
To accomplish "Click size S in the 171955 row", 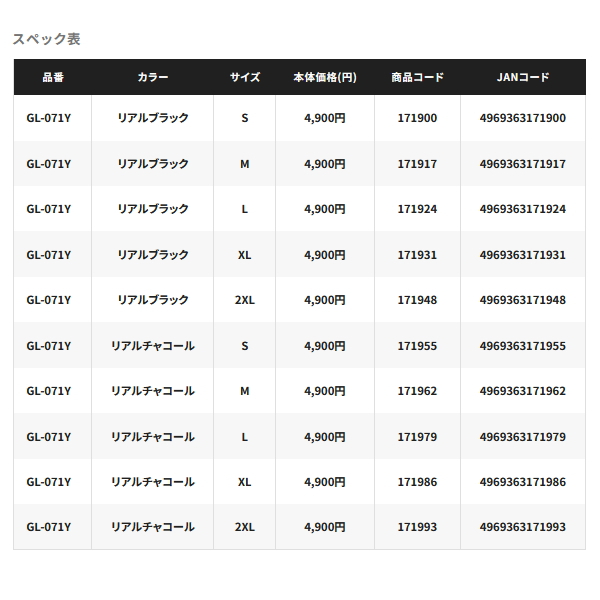I will (245, 346).
